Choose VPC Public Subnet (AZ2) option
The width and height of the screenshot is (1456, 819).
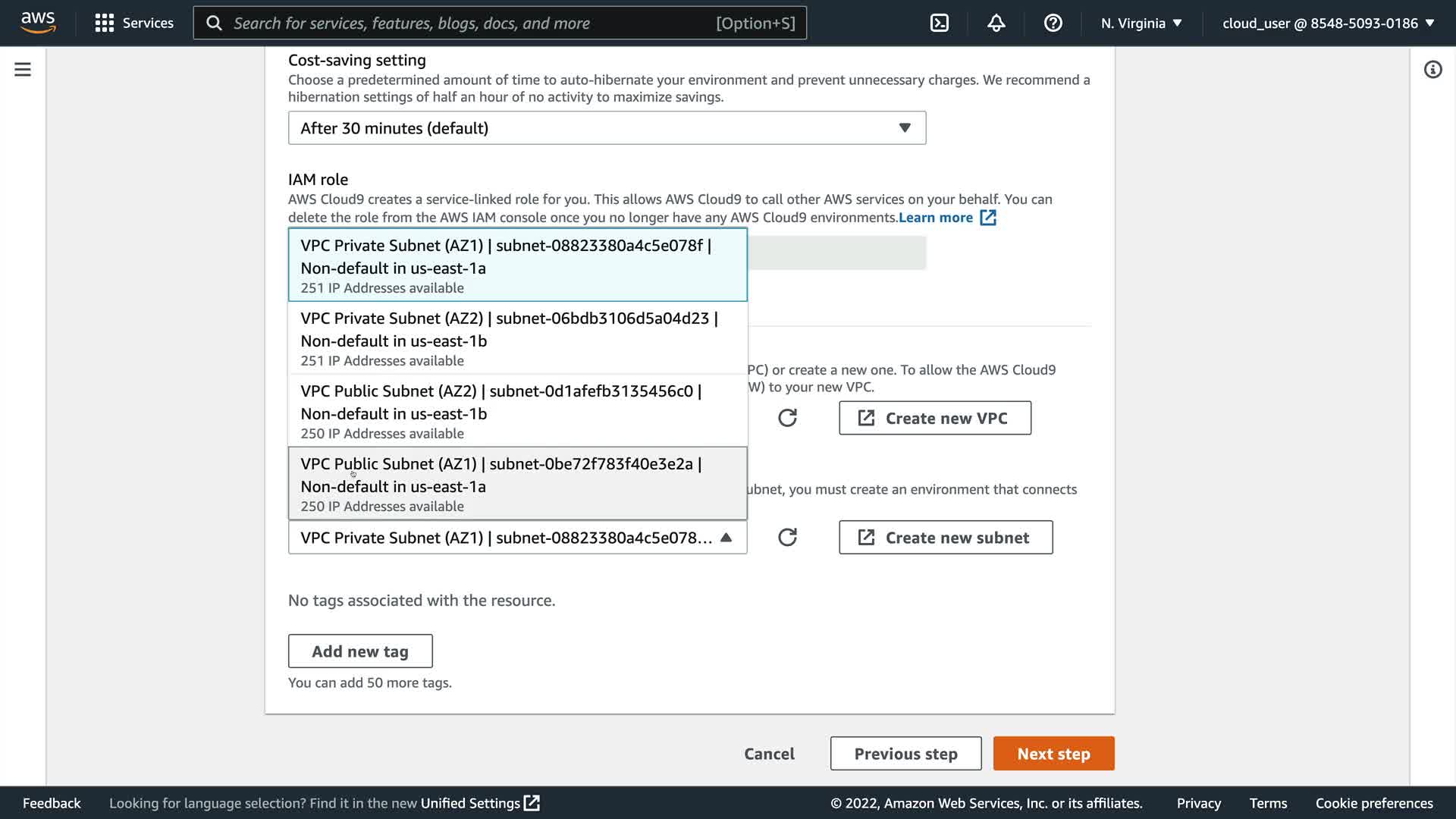tap(517, 410)
